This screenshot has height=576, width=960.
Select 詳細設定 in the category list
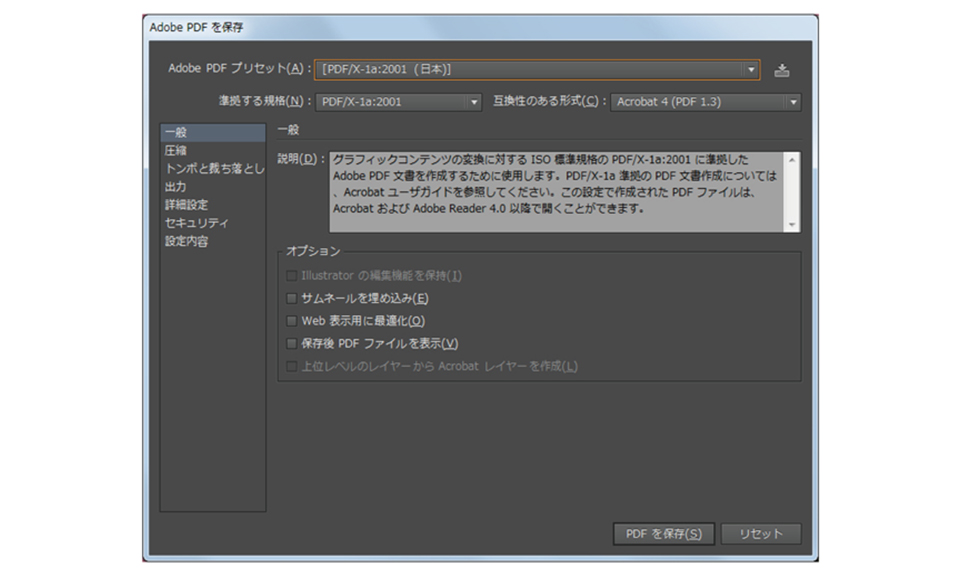pyautogui.click(x=212, y=204)
